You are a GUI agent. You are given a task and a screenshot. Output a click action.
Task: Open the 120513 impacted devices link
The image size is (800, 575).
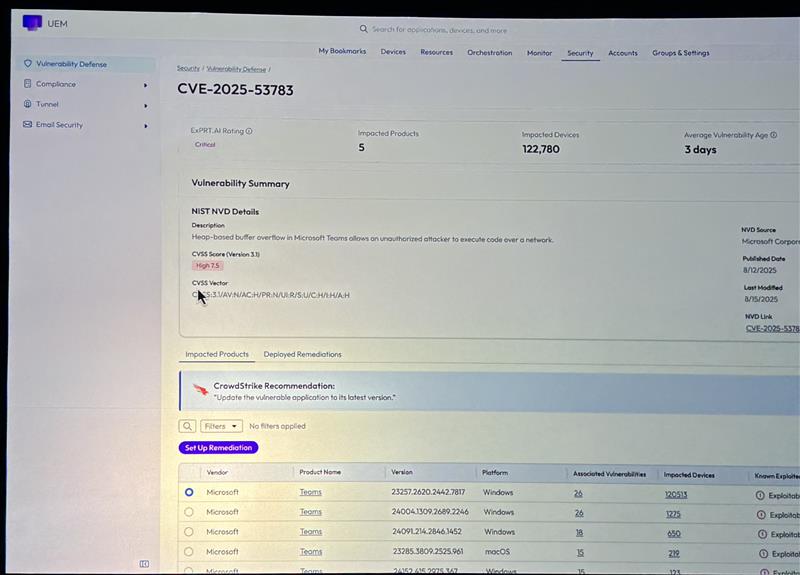(x=676, y=493)
